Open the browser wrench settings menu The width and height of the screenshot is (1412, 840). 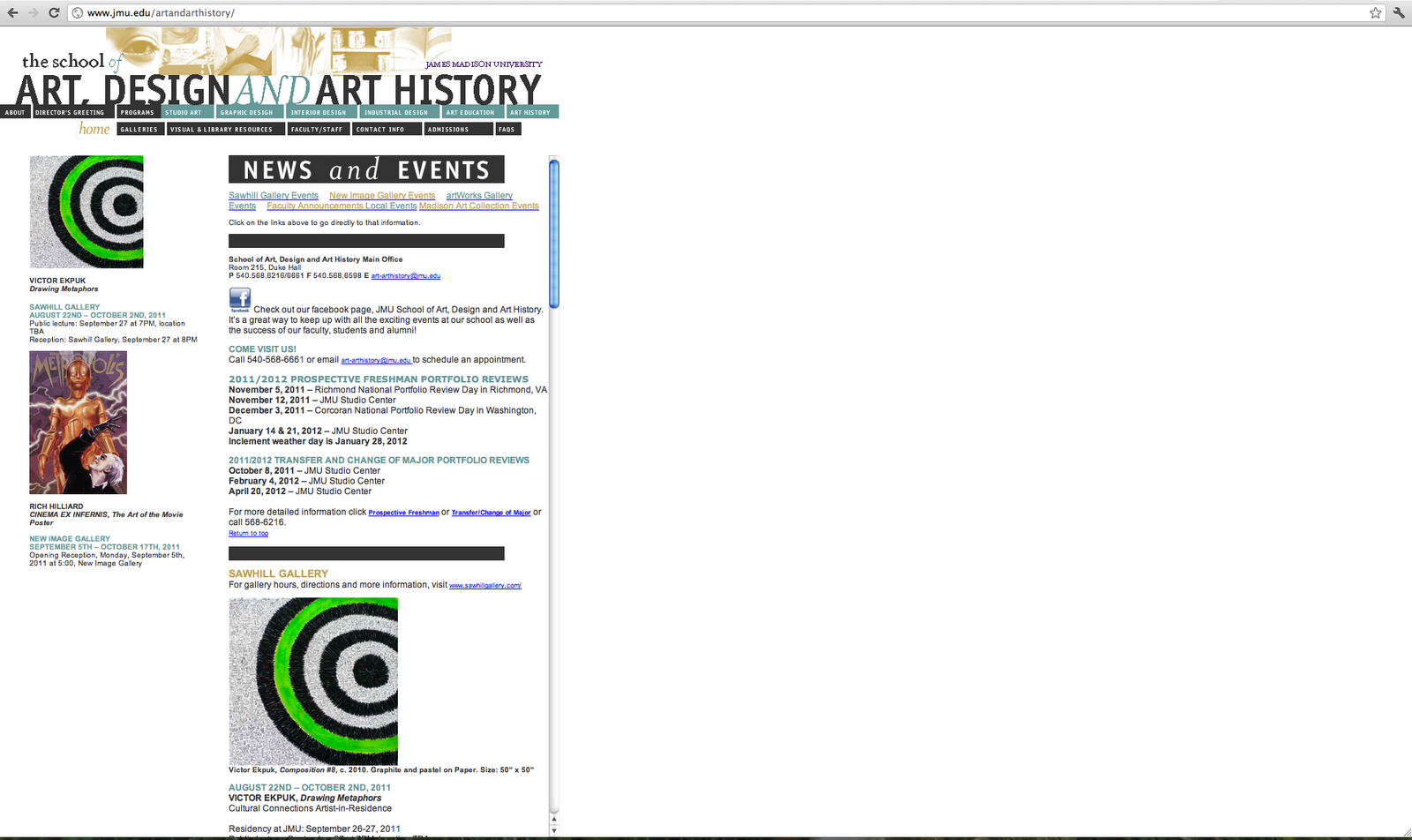coord(1399,12)
